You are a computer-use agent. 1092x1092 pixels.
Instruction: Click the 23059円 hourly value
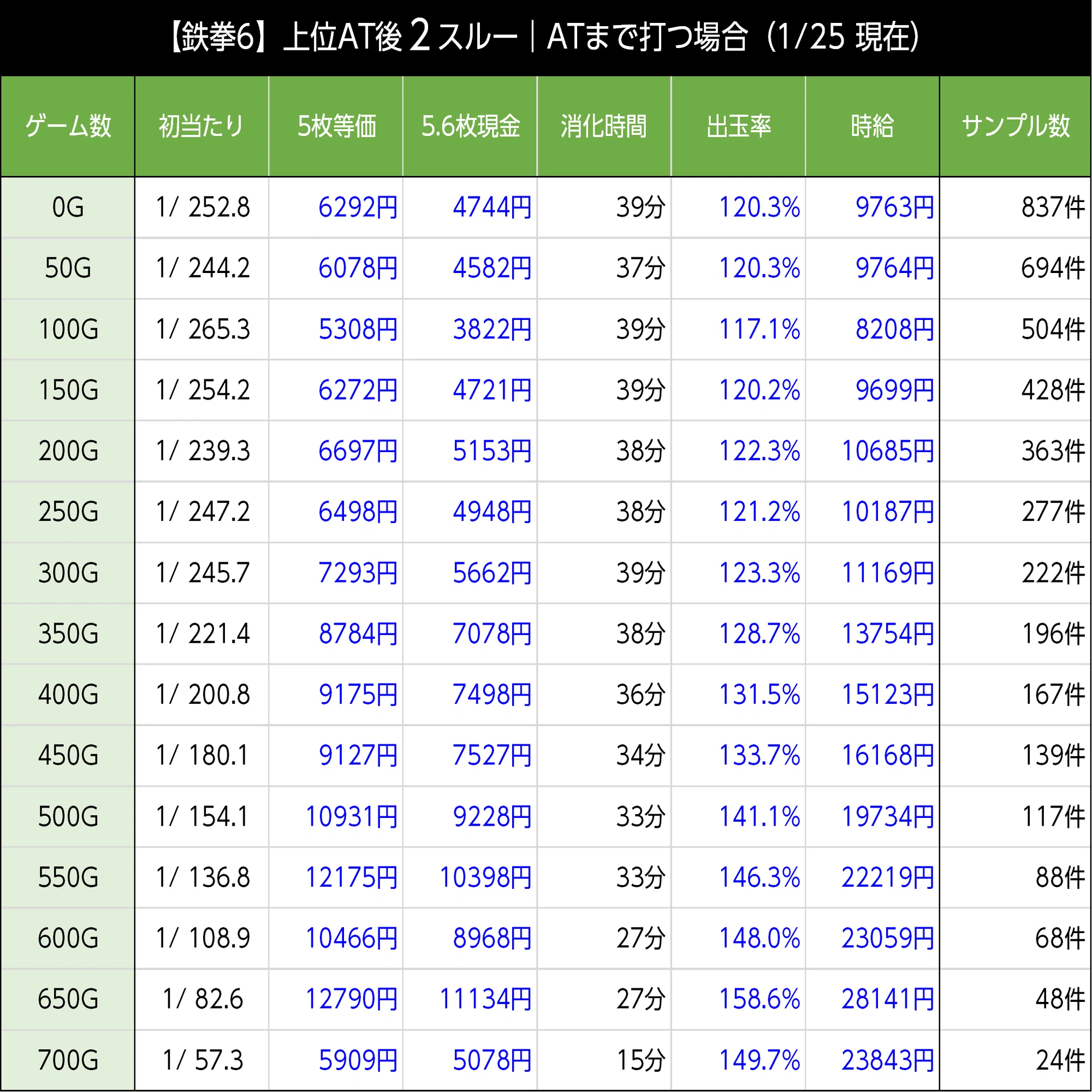click(x=888, y=939)
